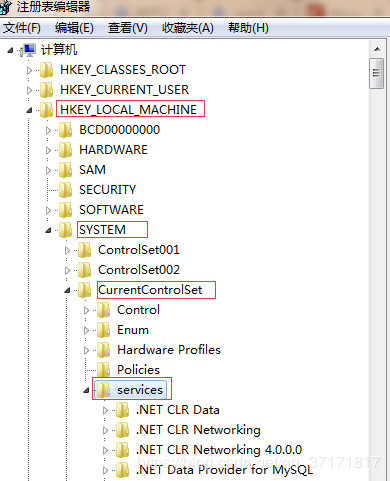The image size is (390, 481).
Task: Expand Control key arrow
Action: coord(86,310)
